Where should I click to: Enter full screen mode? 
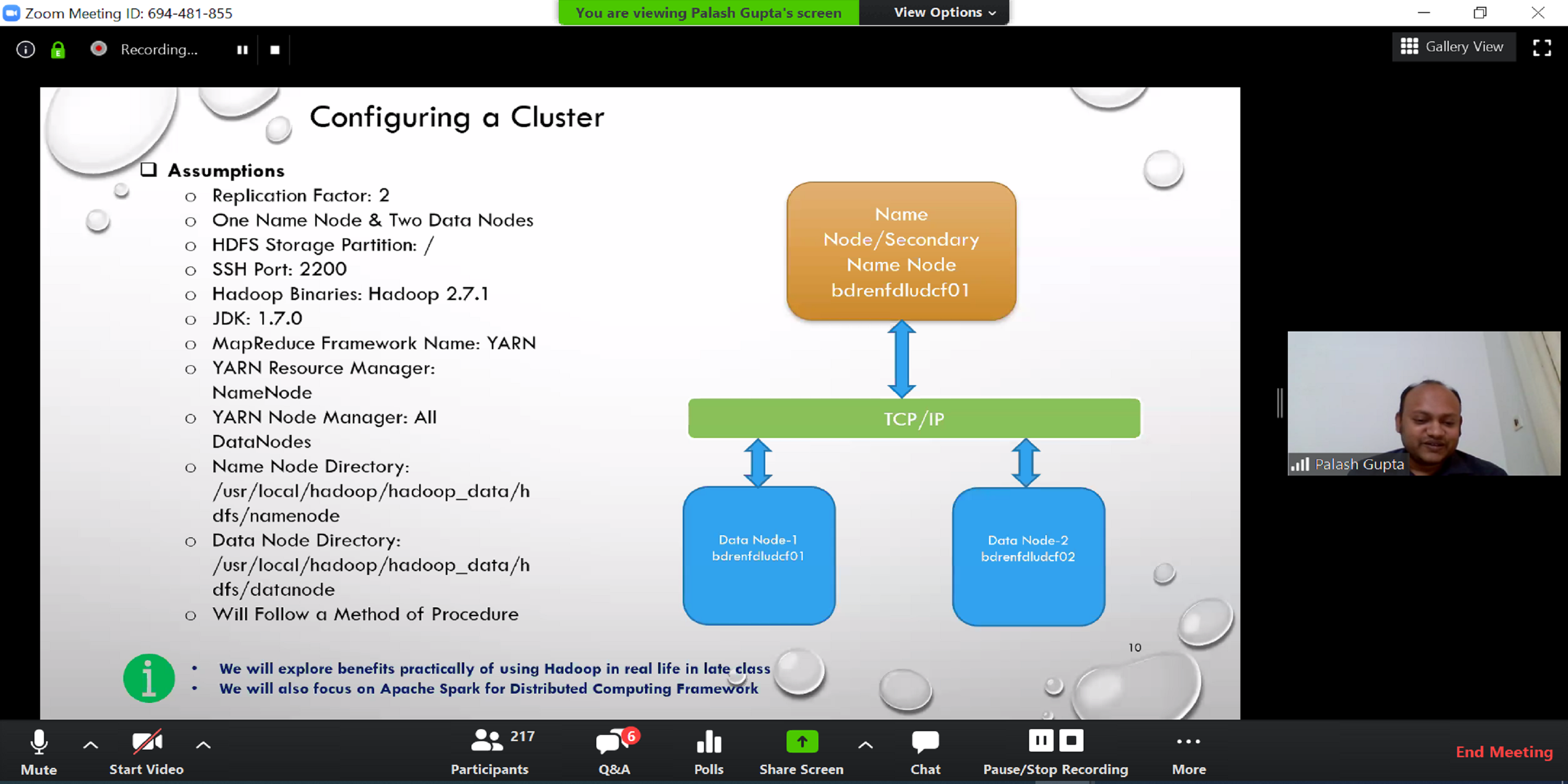click(x=1541, y=48)
